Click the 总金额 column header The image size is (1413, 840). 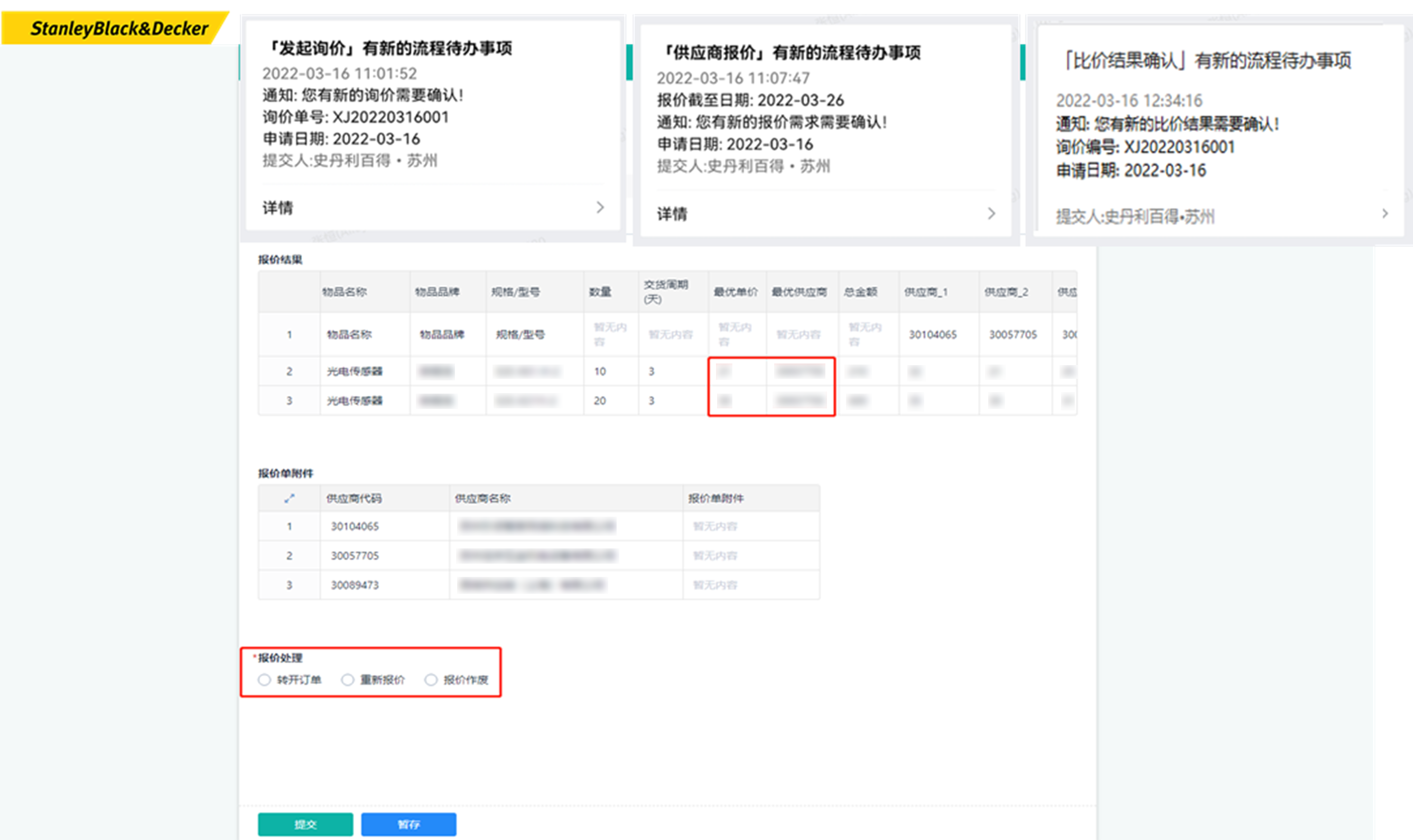[x=860, y=292]
